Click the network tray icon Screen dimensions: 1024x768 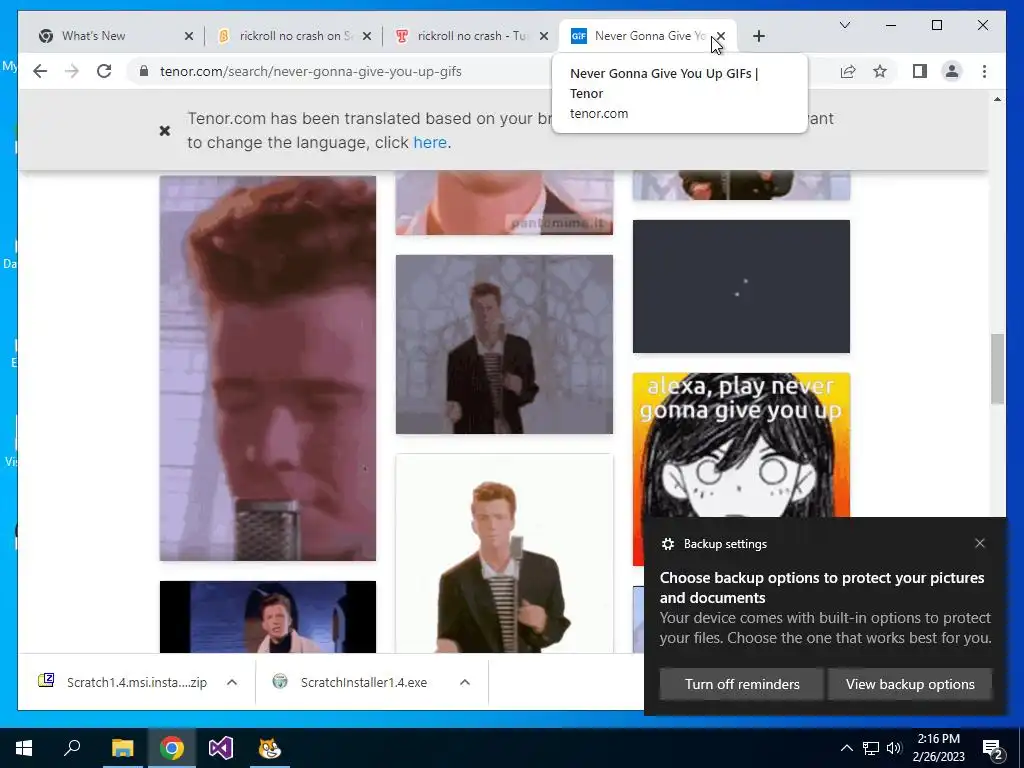tap(871, 748)
